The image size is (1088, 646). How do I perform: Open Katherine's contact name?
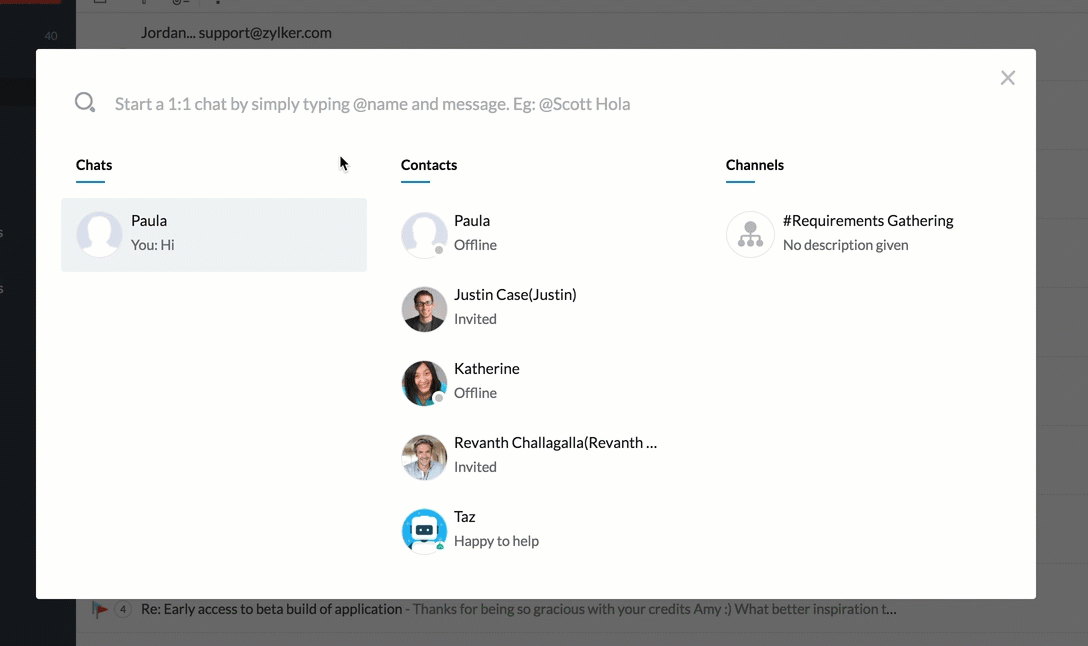pyautogui.click(x=487, y=369)
